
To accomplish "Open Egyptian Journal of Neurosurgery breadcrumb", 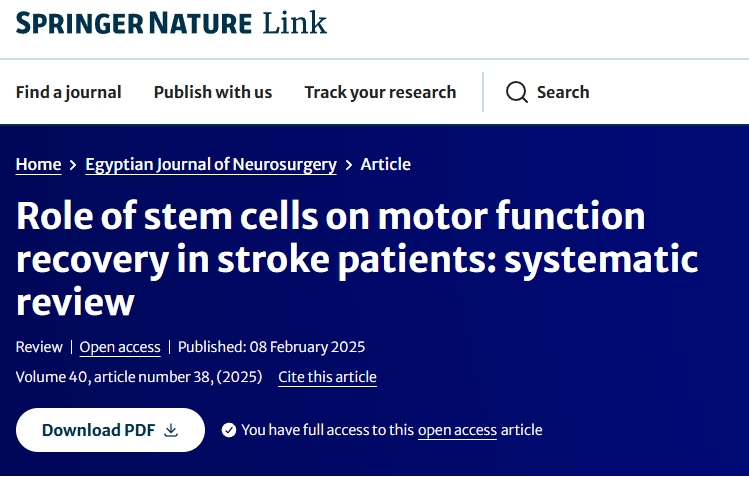I will [x=211, y=165].
